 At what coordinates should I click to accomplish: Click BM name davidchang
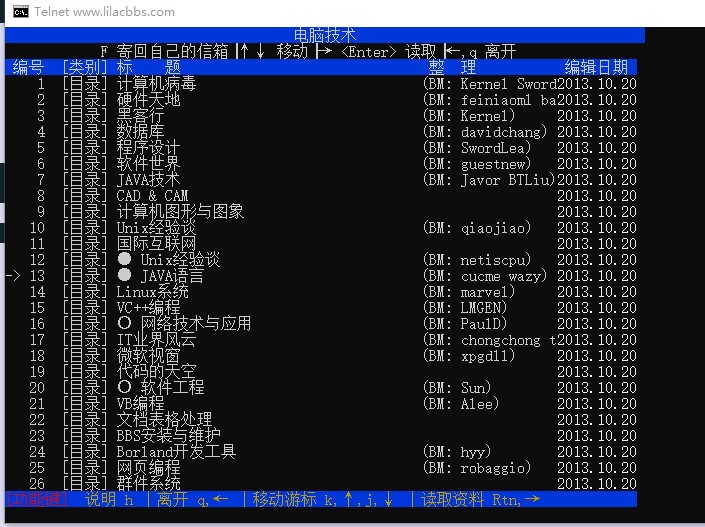point(500,132)
